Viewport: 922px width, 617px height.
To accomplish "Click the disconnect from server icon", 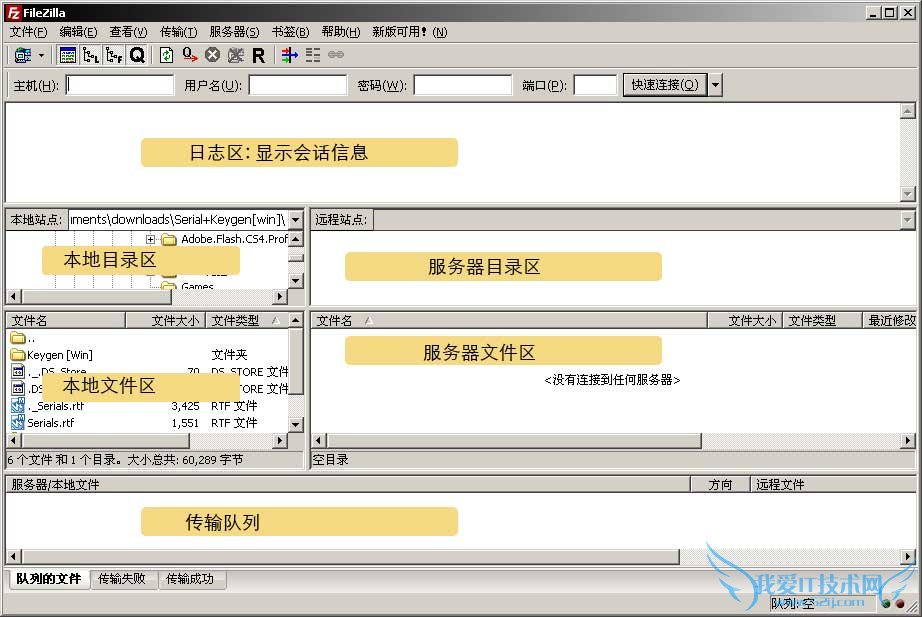I will click(x=235, y=55).
